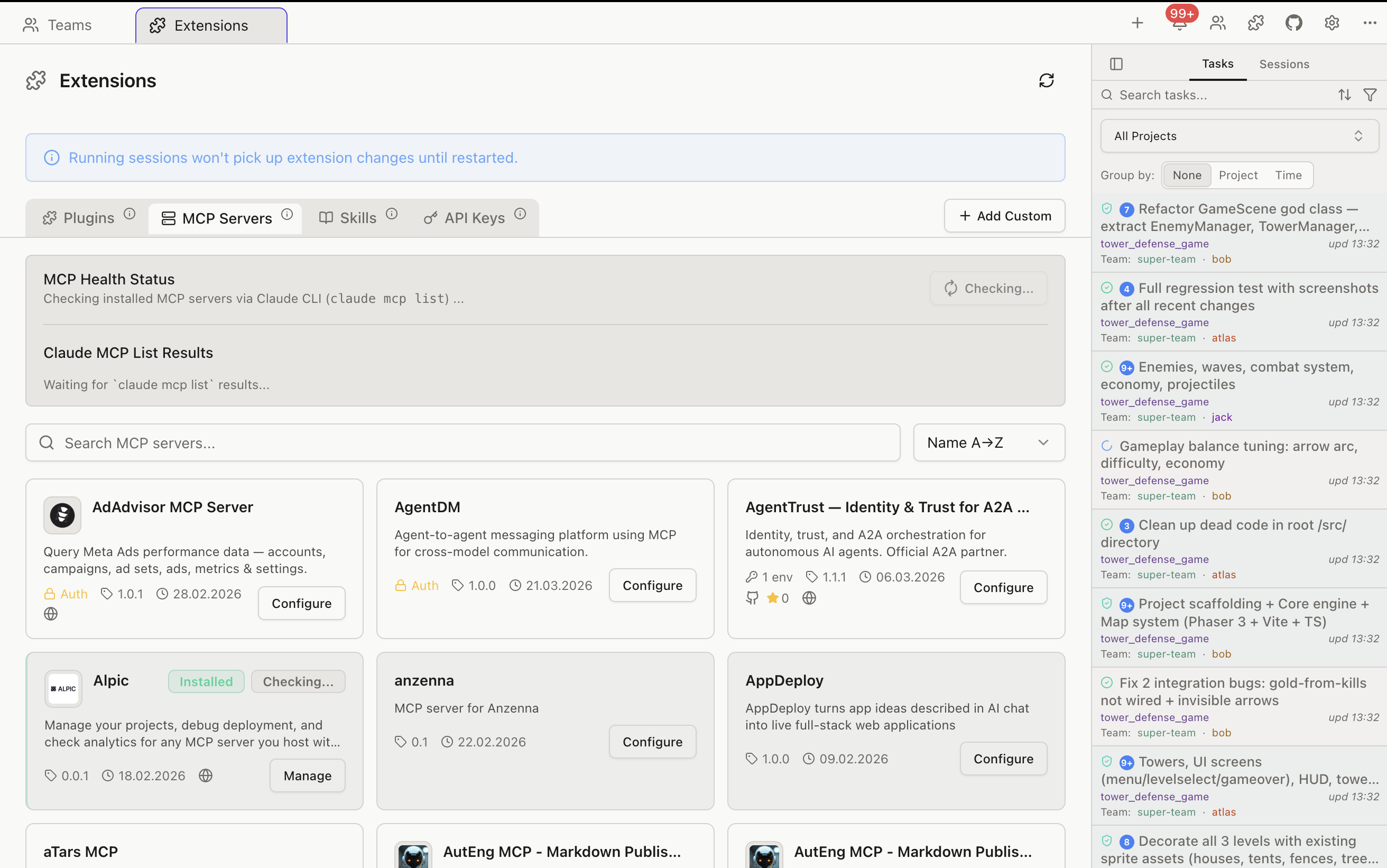The image size is (1387, 868).
Task: Refresh the Extensions page
Action: (x=1047, y=80)
